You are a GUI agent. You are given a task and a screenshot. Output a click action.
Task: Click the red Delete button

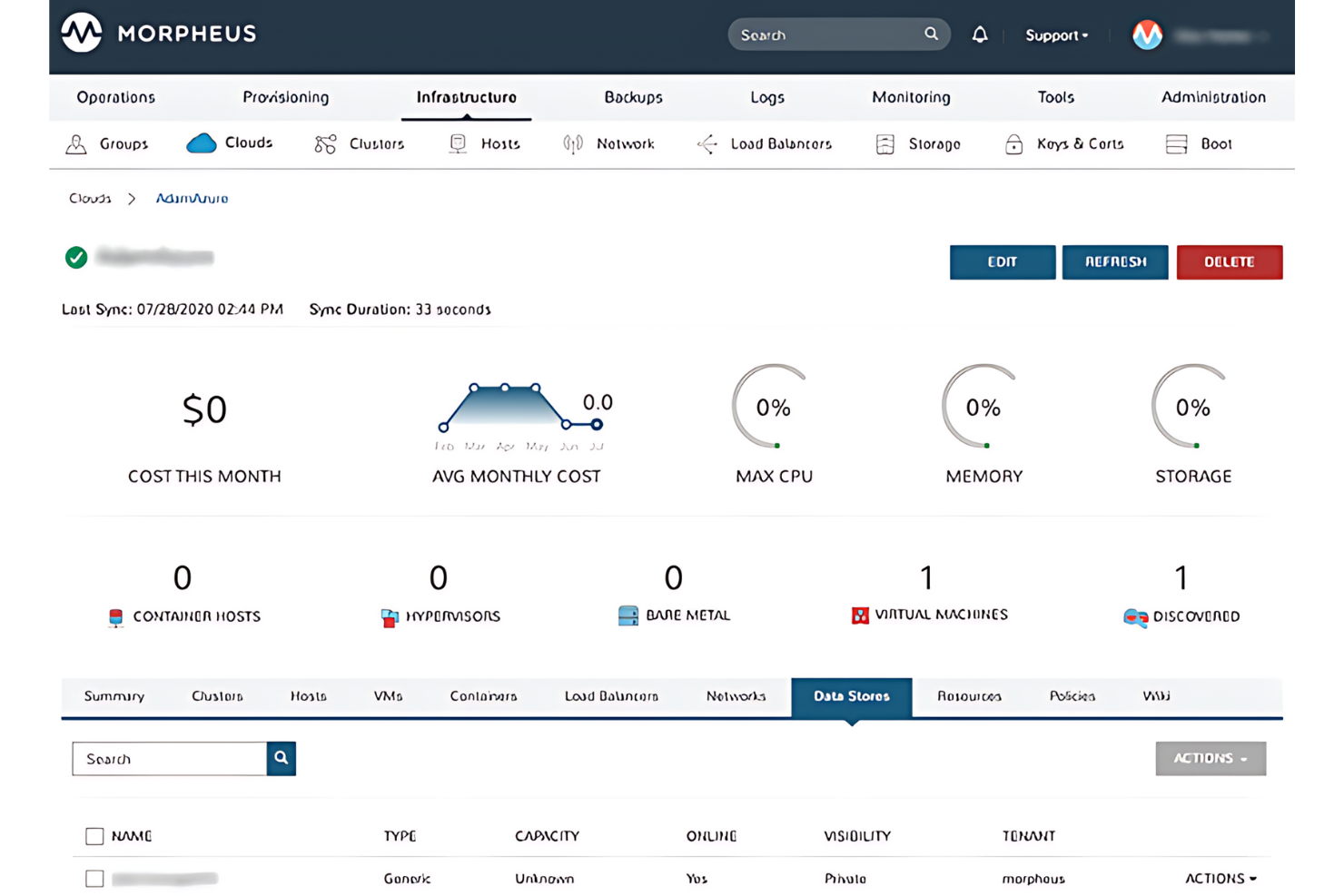click(x=1230, y=262)
